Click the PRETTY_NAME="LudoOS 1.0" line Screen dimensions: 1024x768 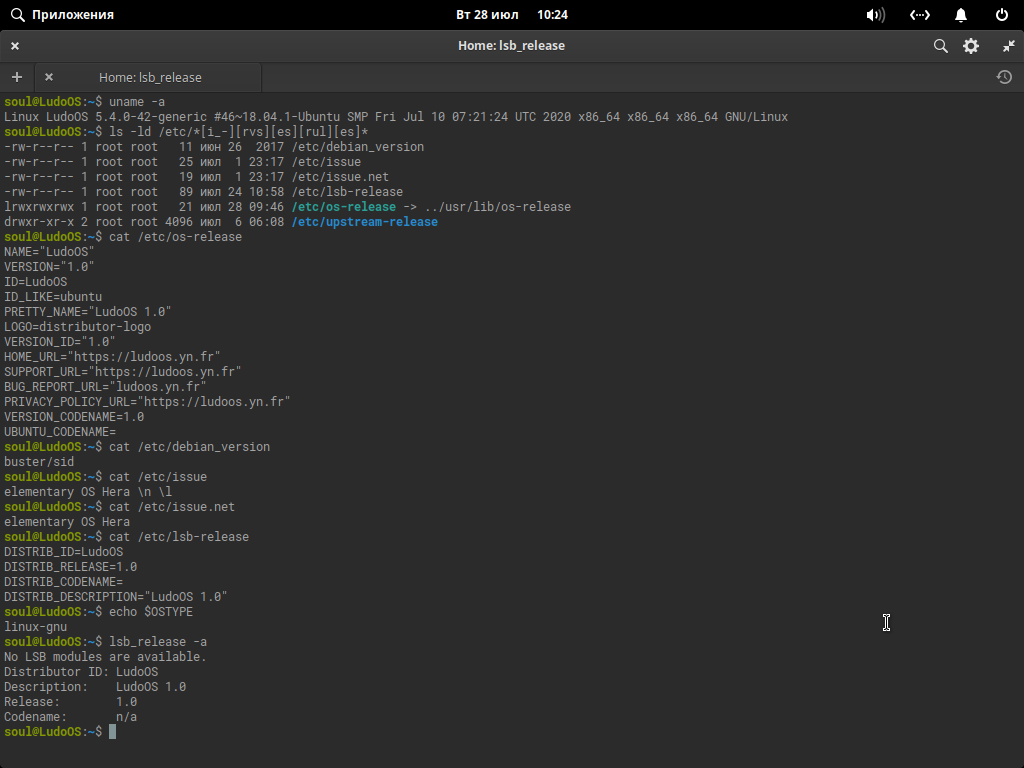(x=88, y=312)
